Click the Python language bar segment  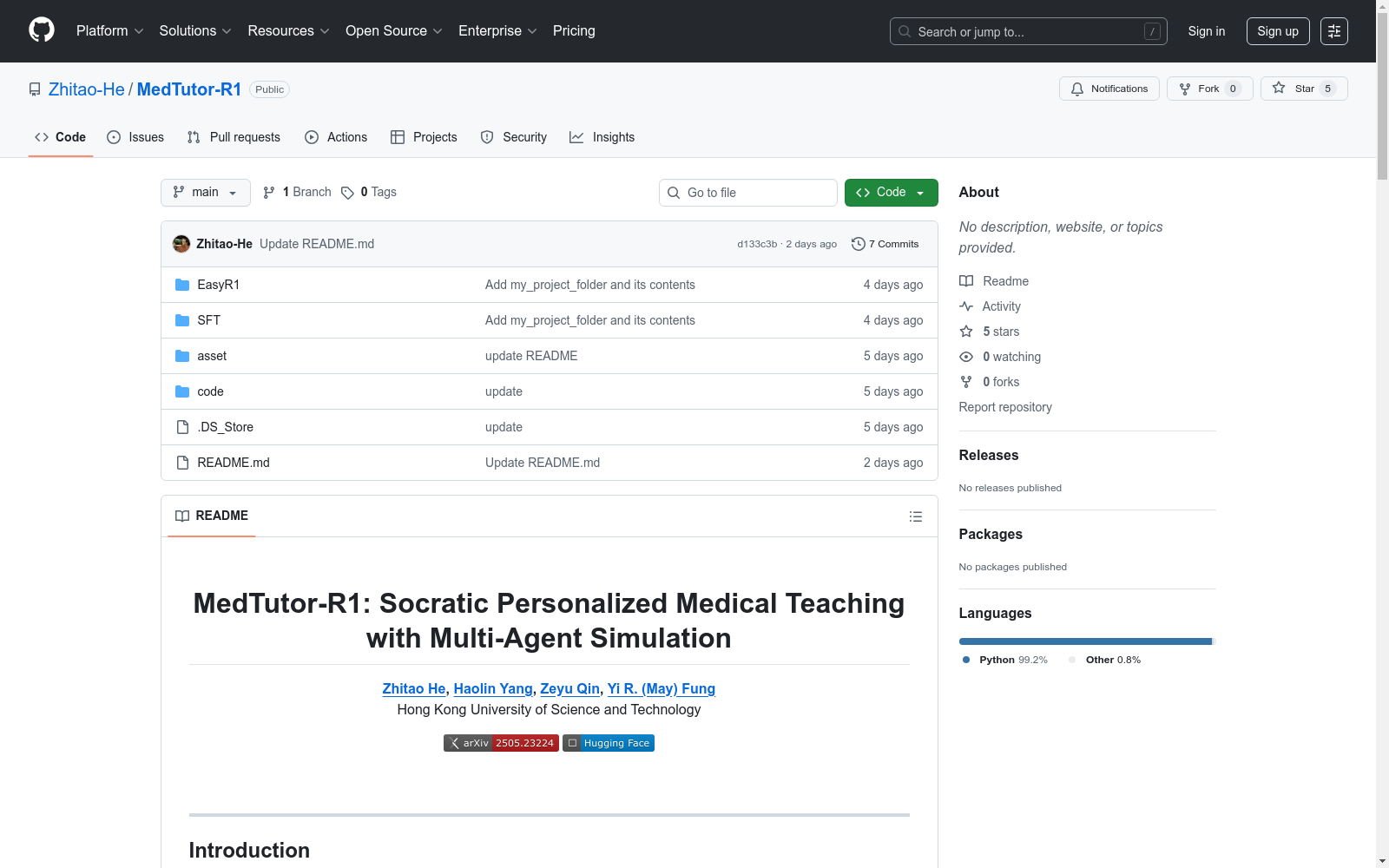coord(1085,641)
